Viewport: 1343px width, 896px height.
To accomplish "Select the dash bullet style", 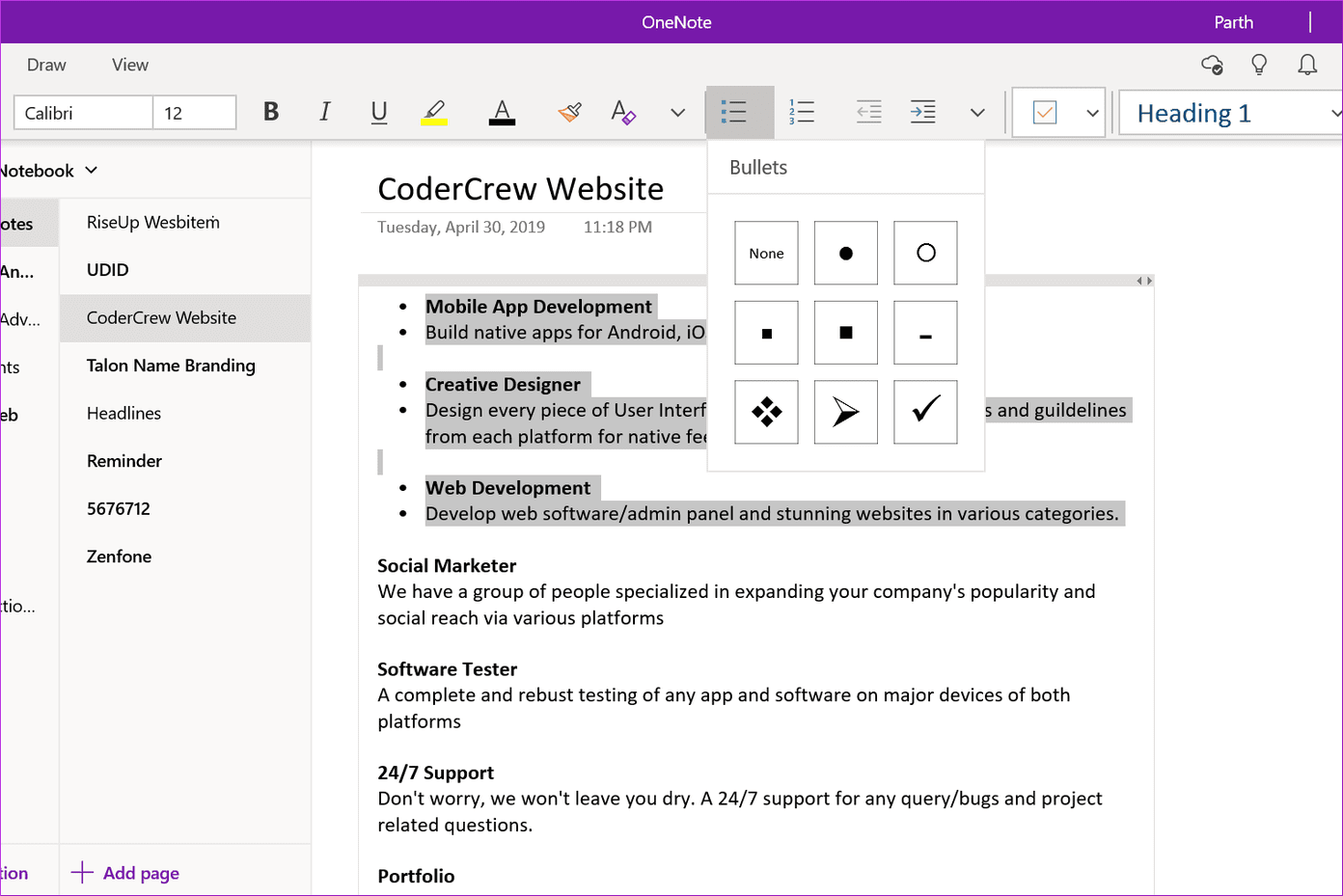I will tap(925, 333).
